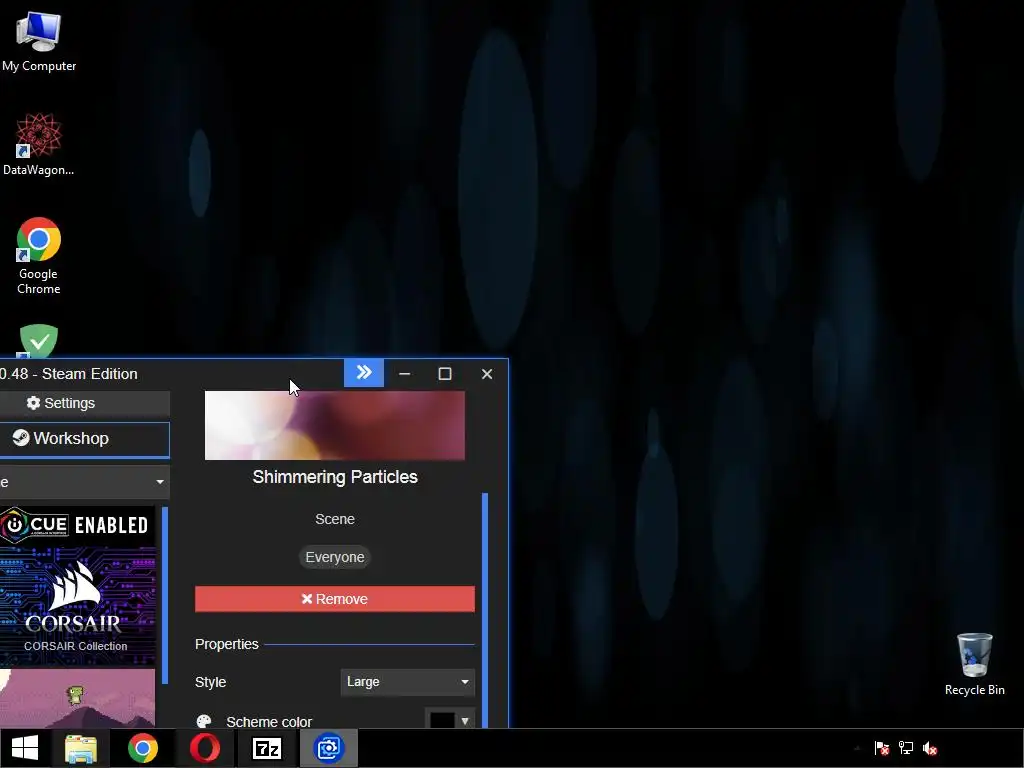Remove the Shimmering Particles wallpaper
Viewport: 1024px width, 768px height.
pos(334,599)
